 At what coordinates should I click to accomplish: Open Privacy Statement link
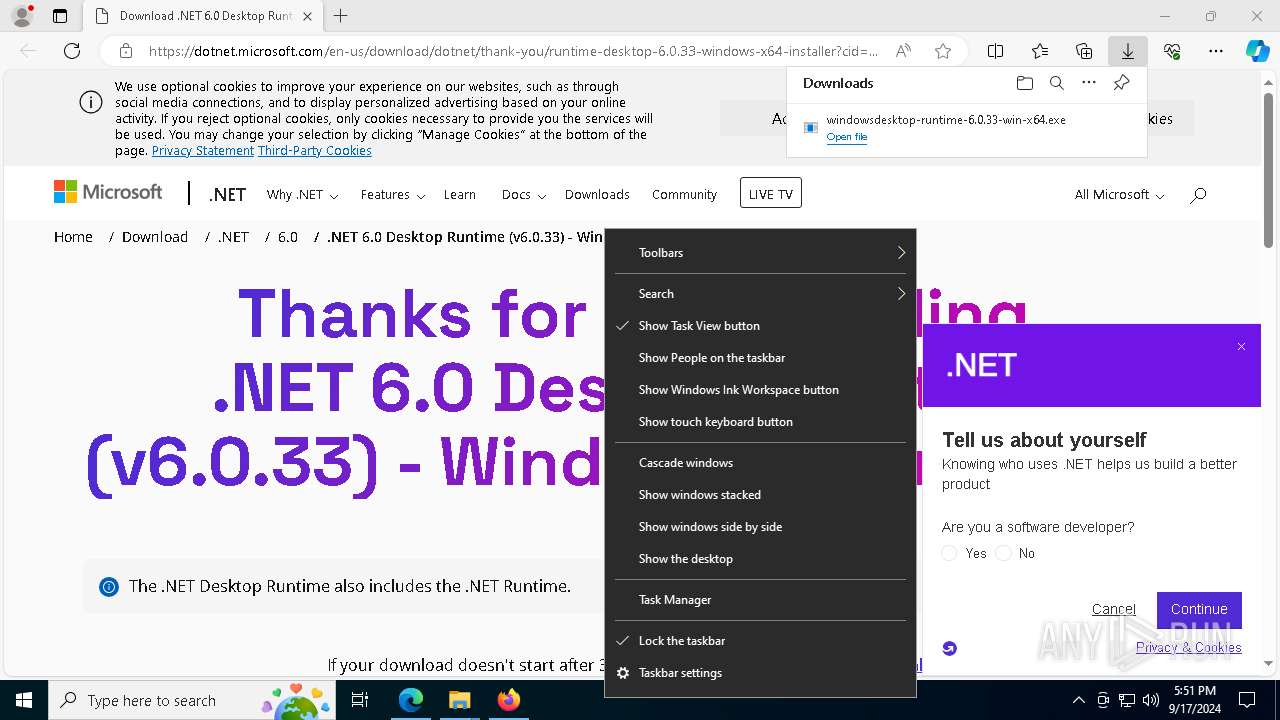click(x=203, y=151)
